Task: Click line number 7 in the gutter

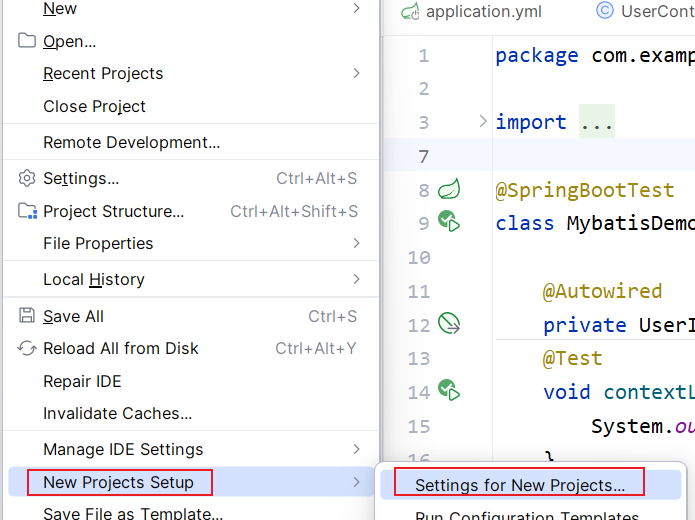Action: (424, 156)
